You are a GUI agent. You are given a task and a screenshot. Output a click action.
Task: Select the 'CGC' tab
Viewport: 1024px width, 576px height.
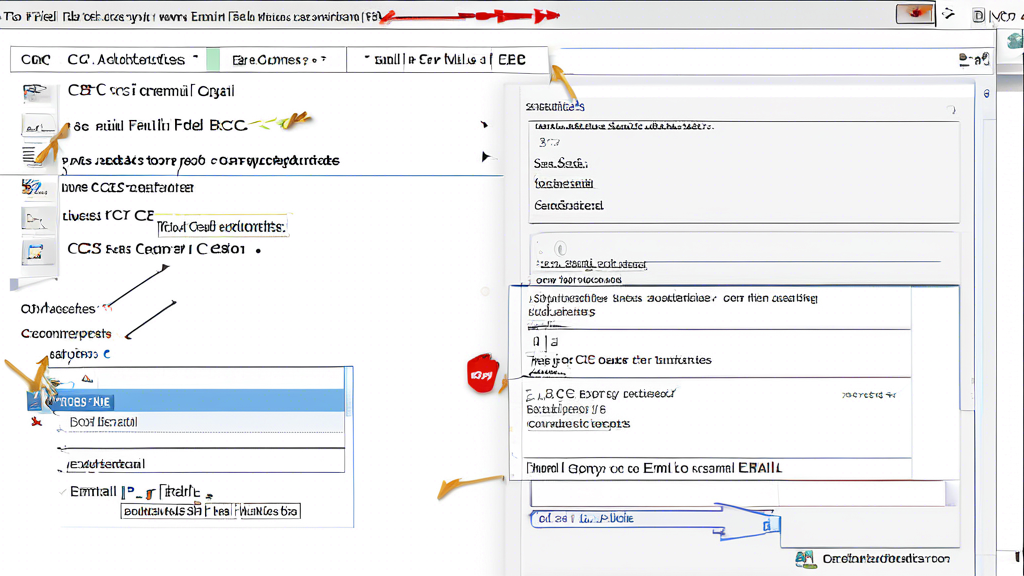[x=35, y=59]
